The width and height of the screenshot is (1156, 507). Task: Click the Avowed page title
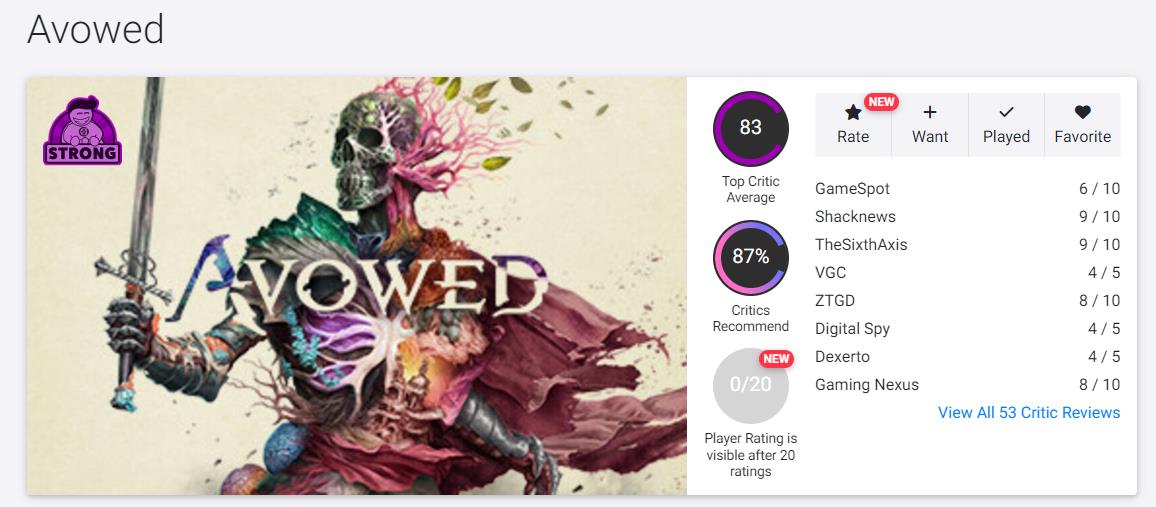point(95,30)
